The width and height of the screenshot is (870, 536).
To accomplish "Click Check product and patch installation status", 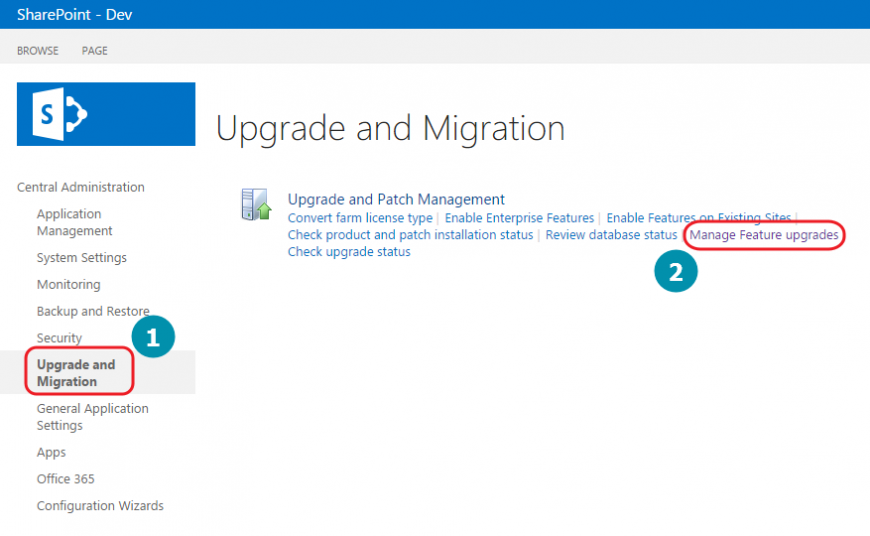I will point(410,235).
